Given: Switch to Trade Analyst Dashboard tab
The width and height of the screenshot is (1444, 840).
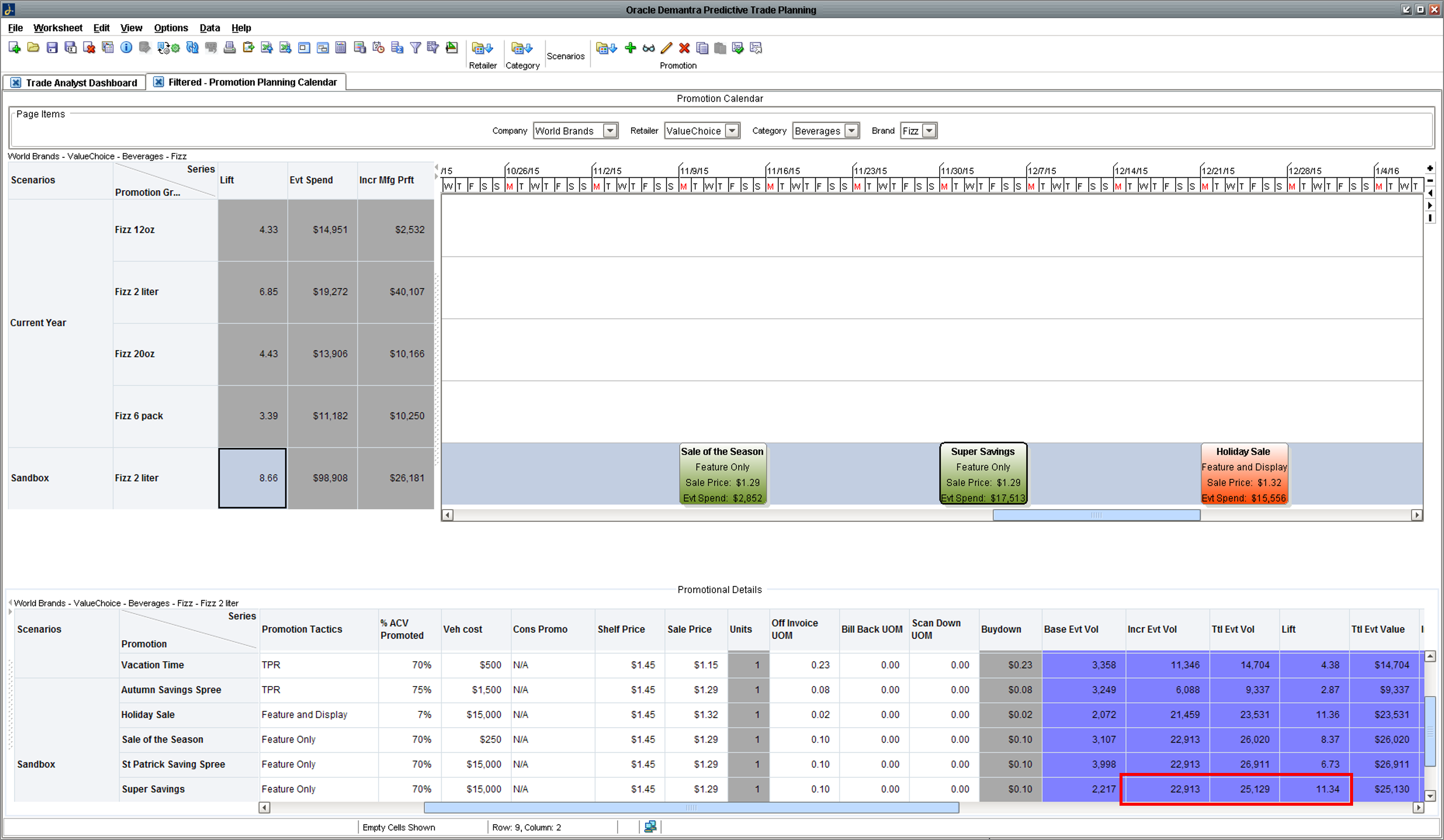Looking at the screenshot, I should pyautogui.click(x=81, y=82).
